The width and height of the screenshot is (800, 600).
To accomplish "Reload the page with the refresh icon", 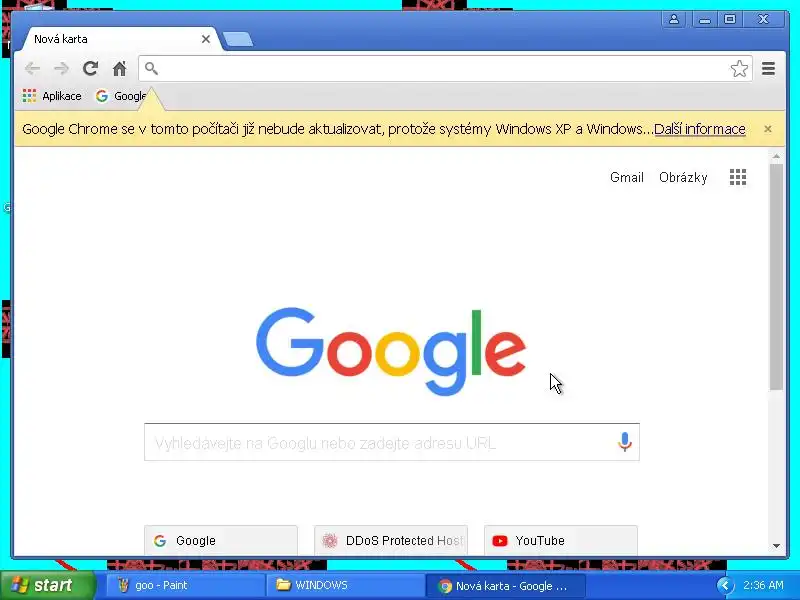I will point(90,68).
